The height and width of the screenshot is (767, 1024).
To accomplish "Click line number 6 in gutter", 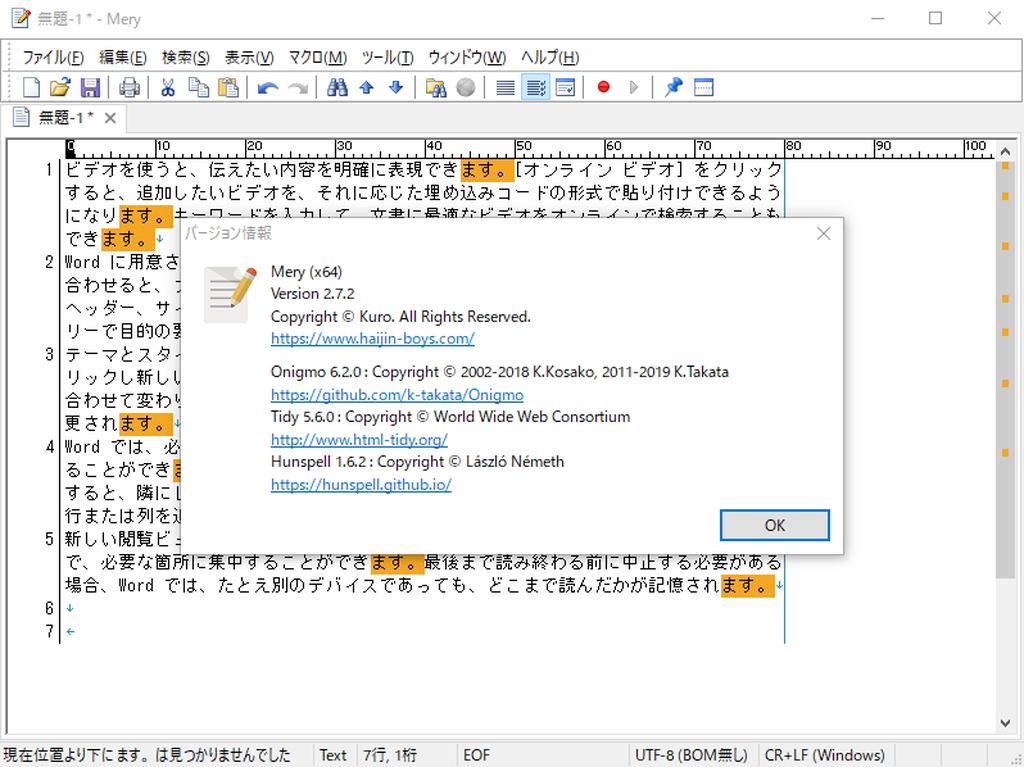I will 49,608.
